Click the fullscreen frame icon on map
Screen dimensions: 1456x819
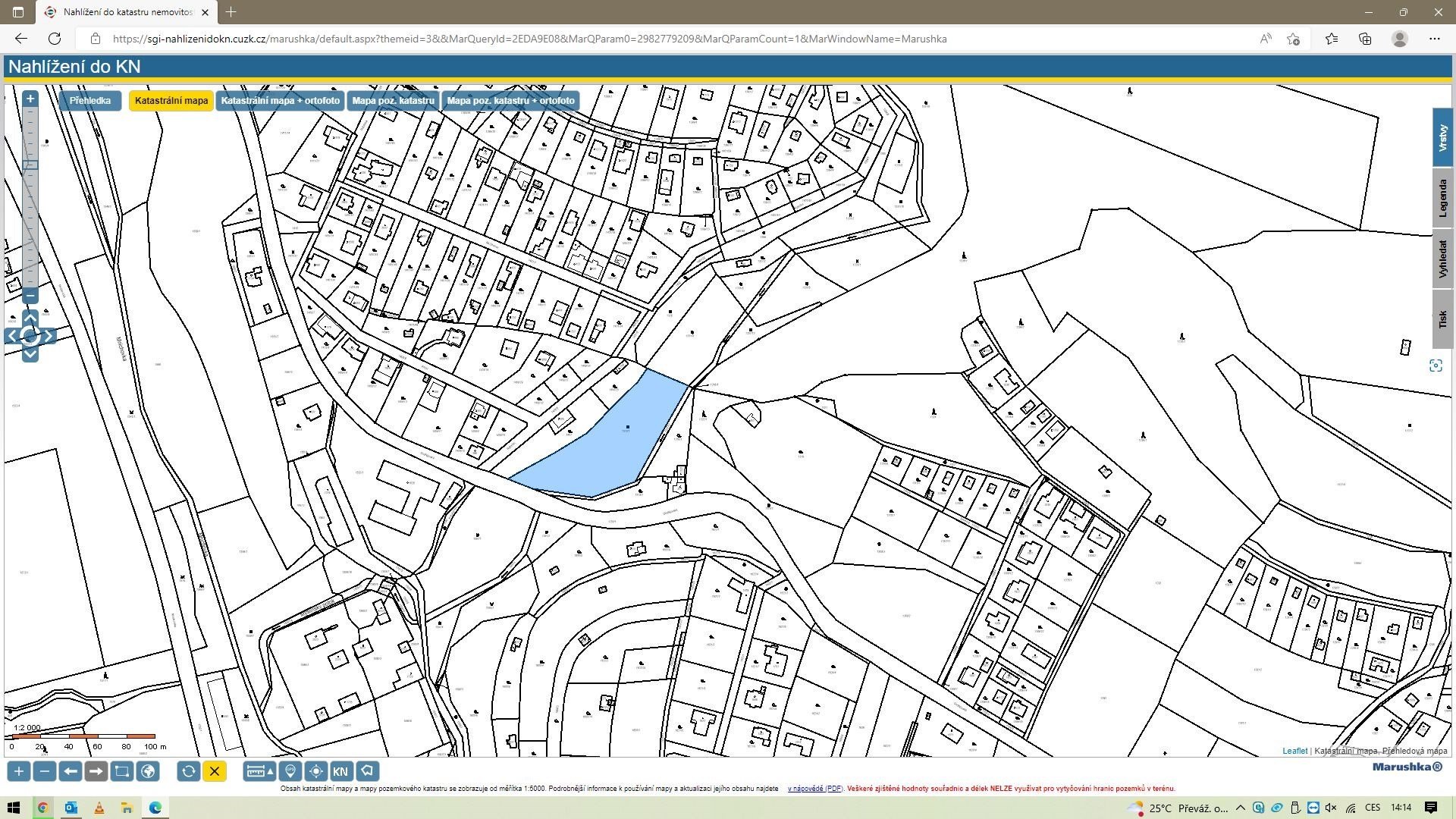pos(1436,366)
